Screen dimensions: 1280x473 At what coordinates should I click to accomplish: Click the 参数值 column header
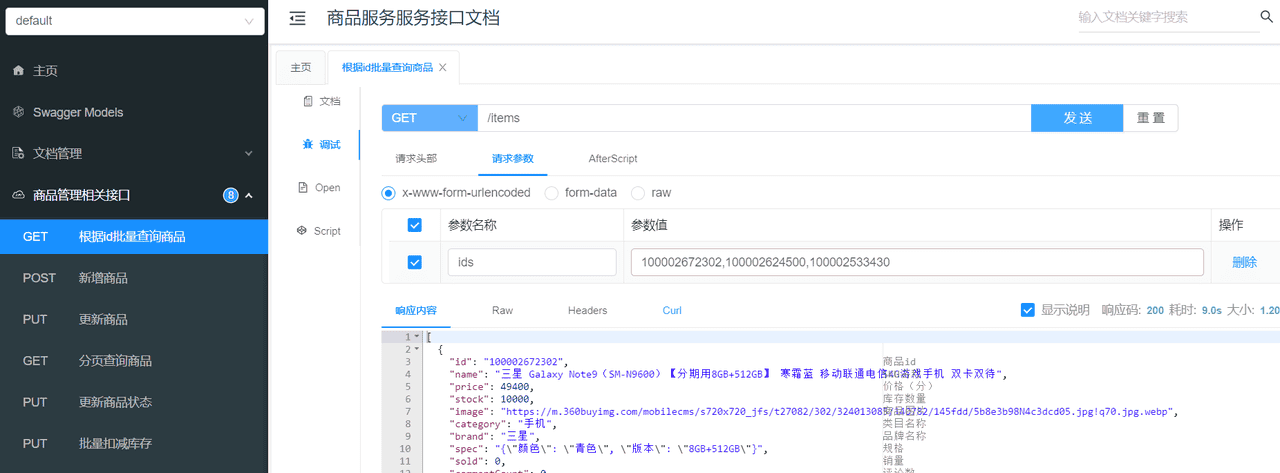[650, 225]
